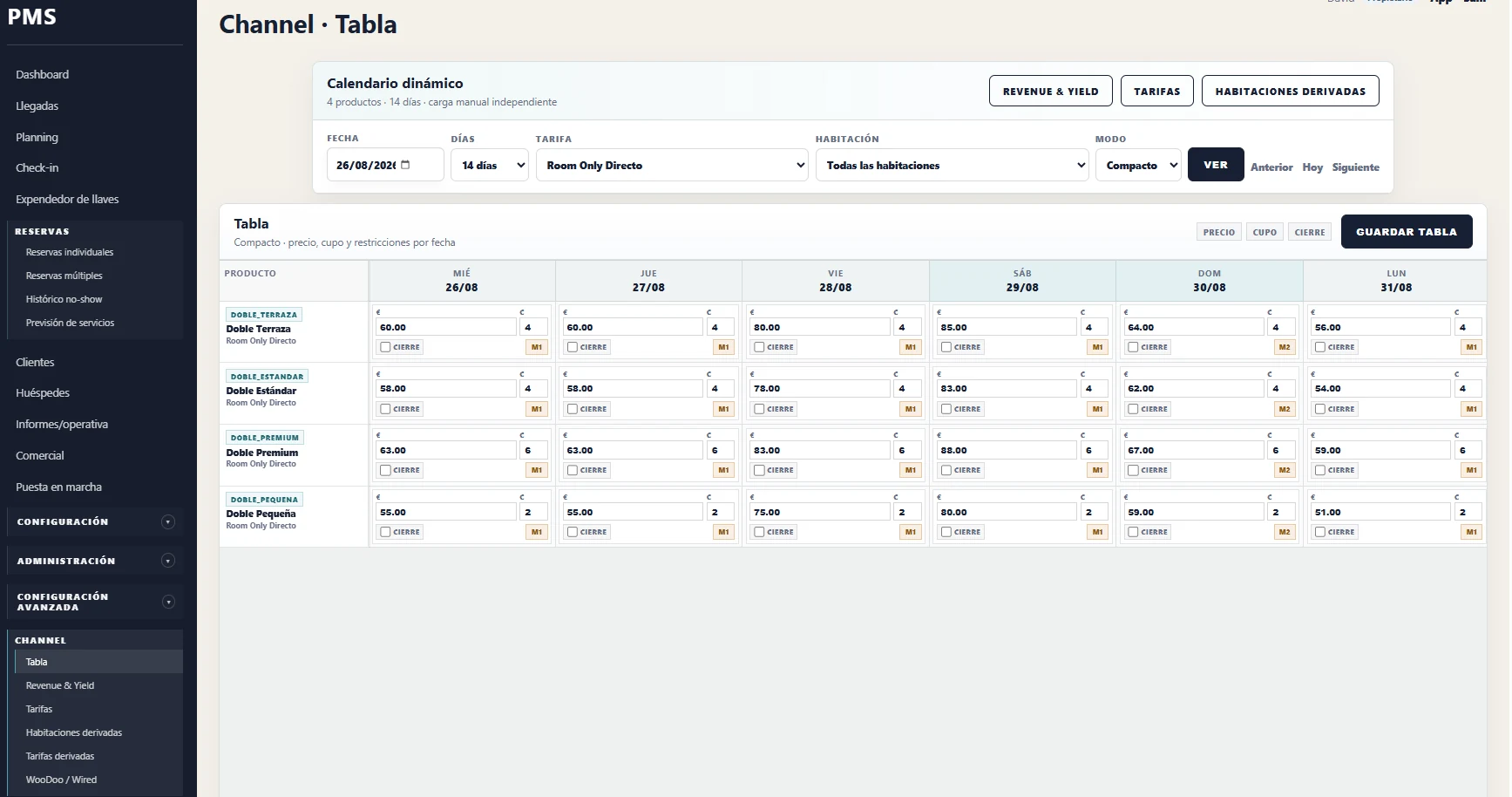Go to Llegadas in the sidebar
Image resolution: width=1512 pixels, height=797 pixels.
[37, 106]
